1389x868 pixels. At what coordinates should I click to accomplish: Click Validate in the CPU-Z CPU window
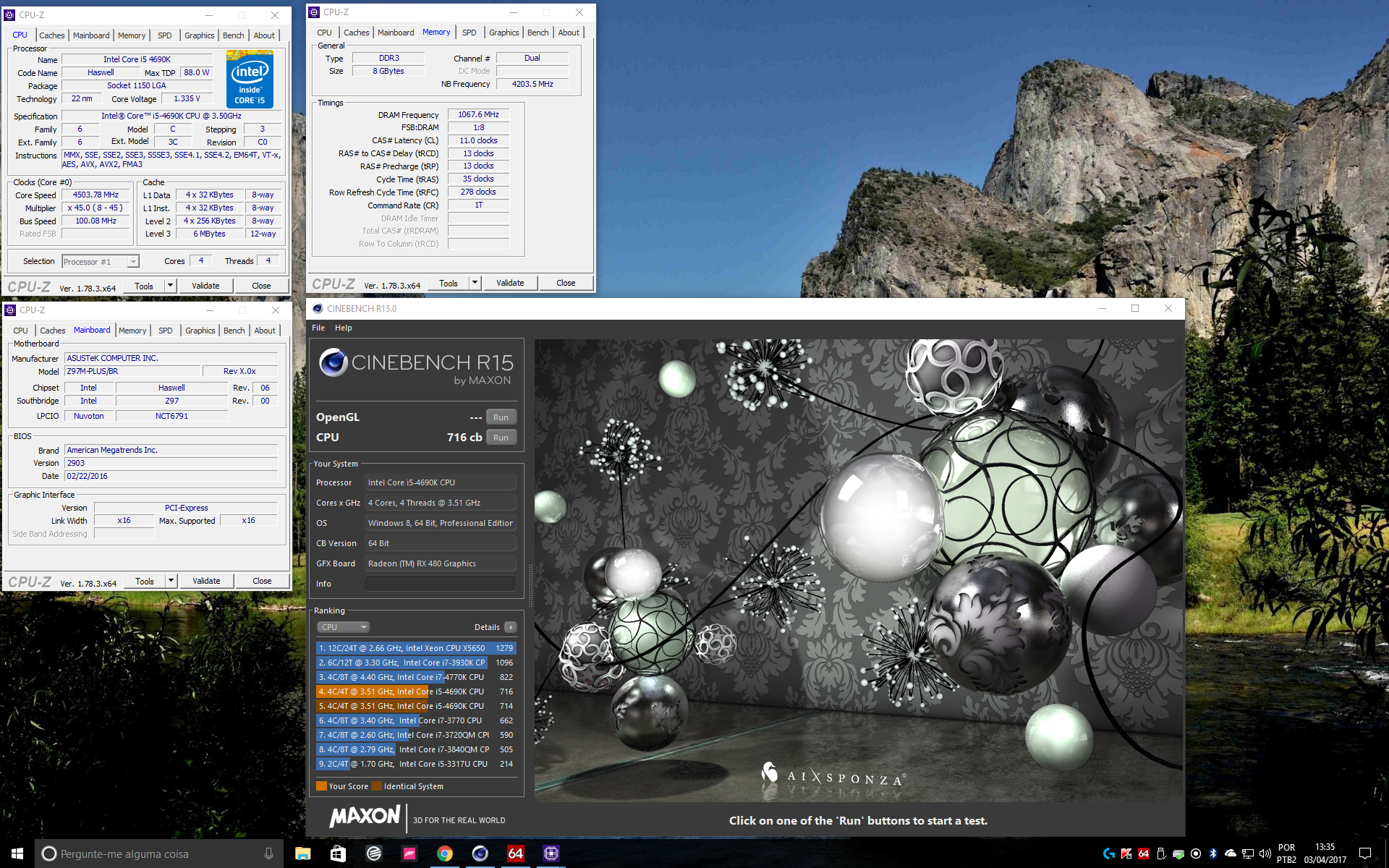pyautogui.click(x=205, y=286)
